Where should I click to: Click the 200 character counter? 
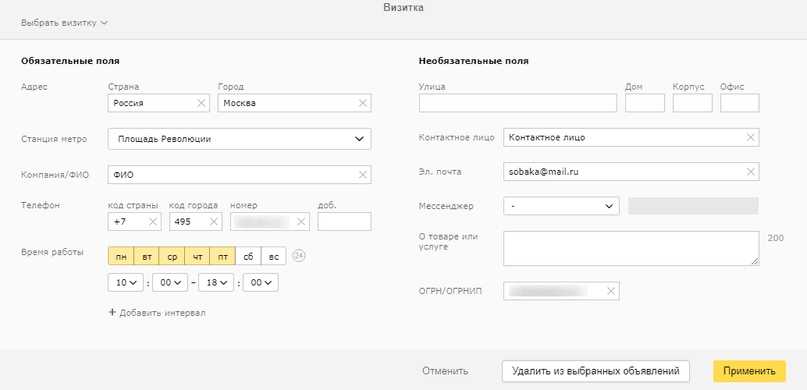coord(775,238)
